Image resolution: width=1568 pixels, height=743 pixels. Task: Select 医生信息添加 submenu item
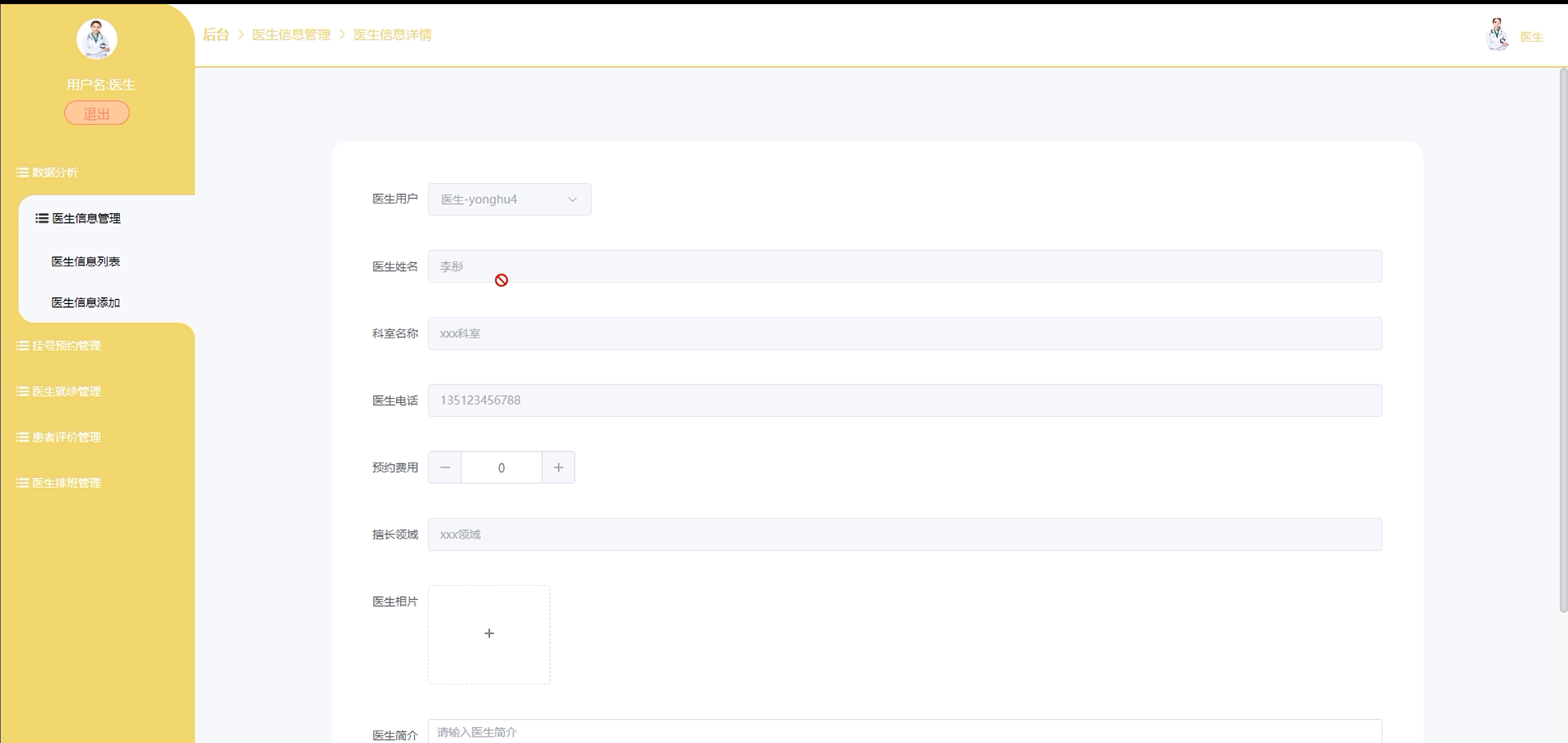85,303
